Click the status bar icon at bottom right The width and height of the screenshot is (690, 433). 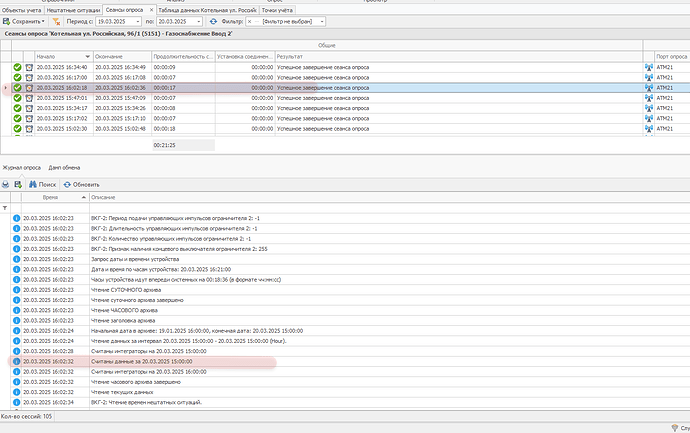[x=675, y=428]
